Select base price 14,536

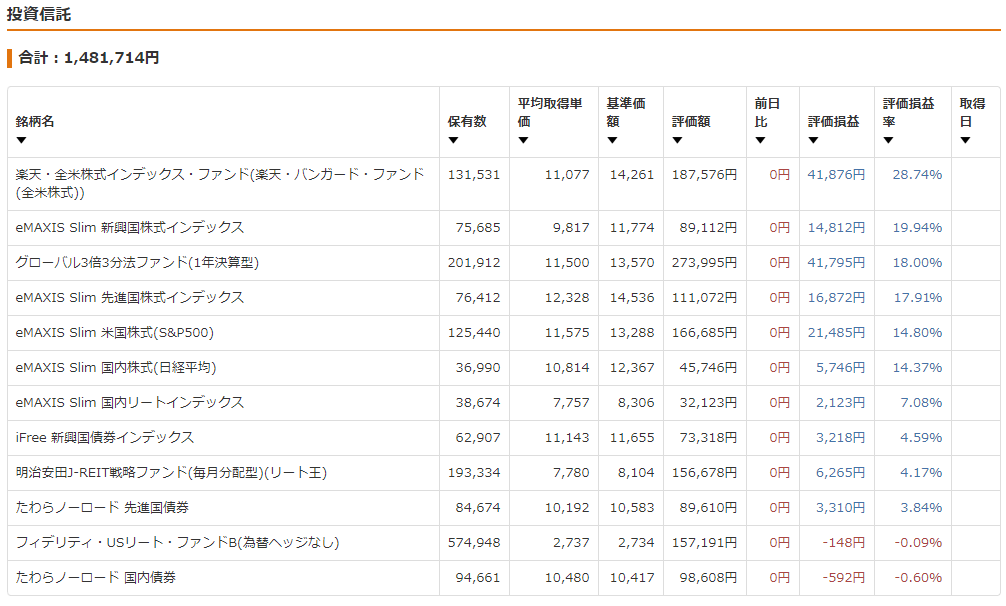(x=632, y=298)
